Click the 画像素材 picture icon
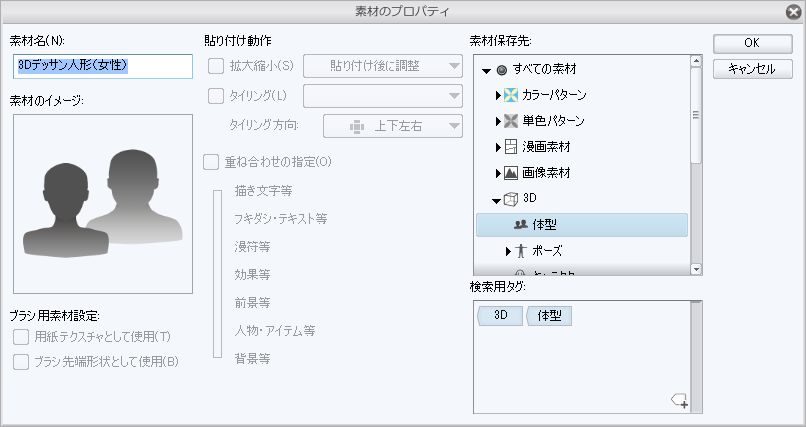The image size is (806, 427). (510, 173)
